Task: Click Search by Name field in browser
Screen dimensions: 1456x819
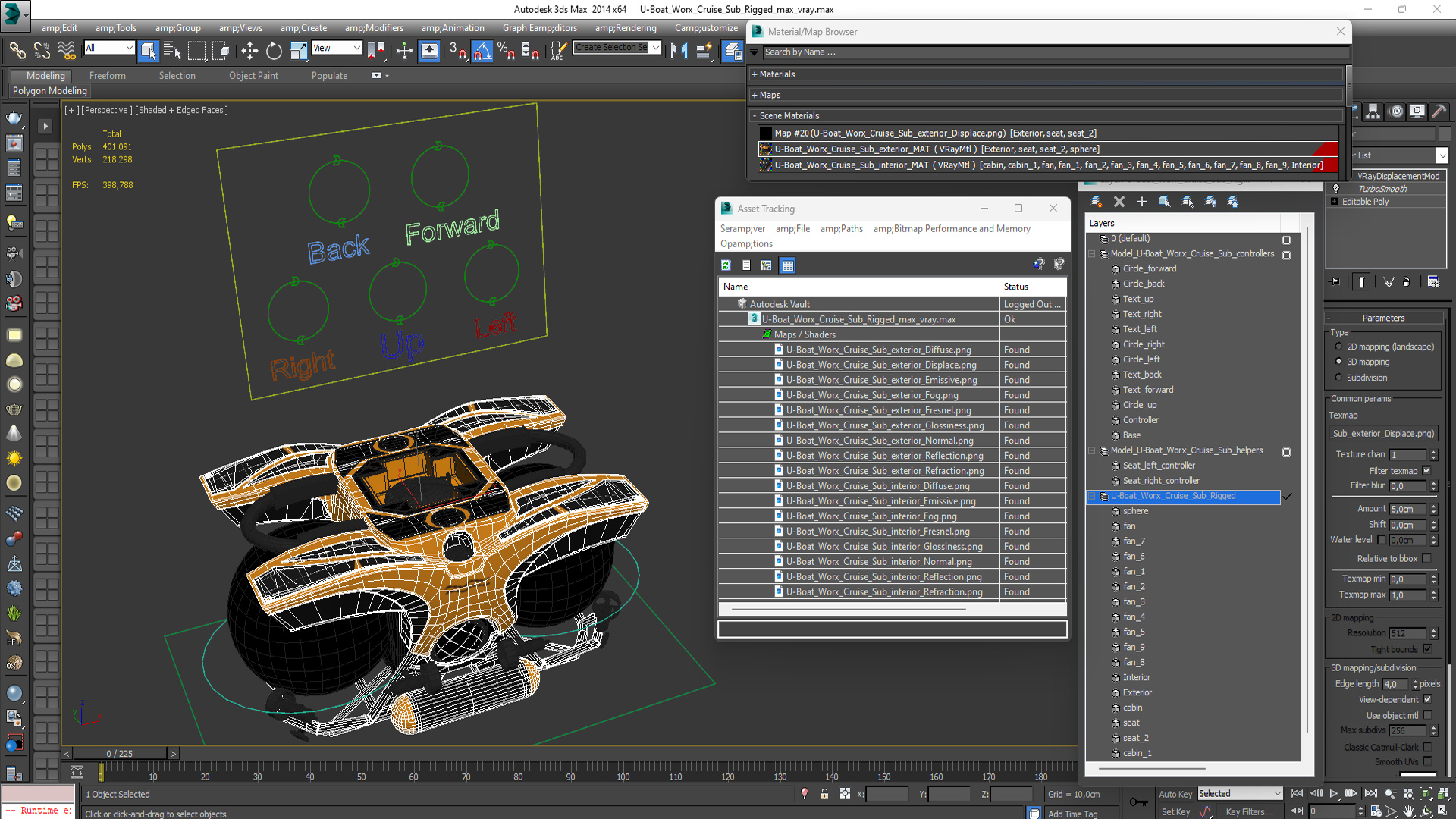Action: [x=1056, y=52]
